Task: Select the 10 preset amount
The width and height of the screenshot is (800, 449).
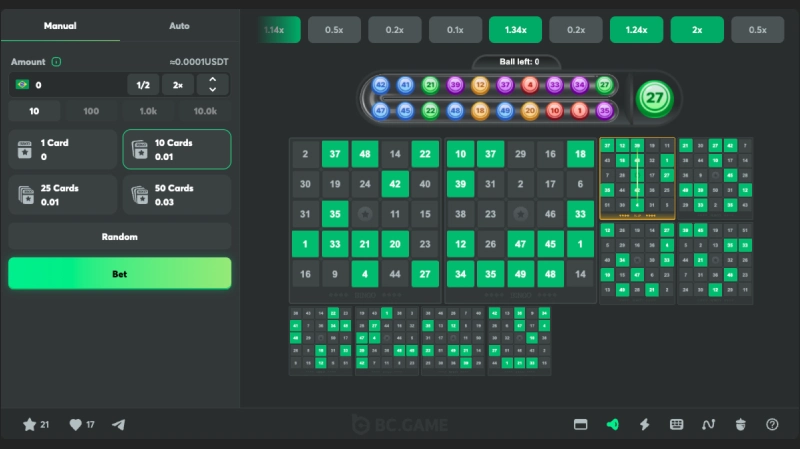Action: [34, 111]
